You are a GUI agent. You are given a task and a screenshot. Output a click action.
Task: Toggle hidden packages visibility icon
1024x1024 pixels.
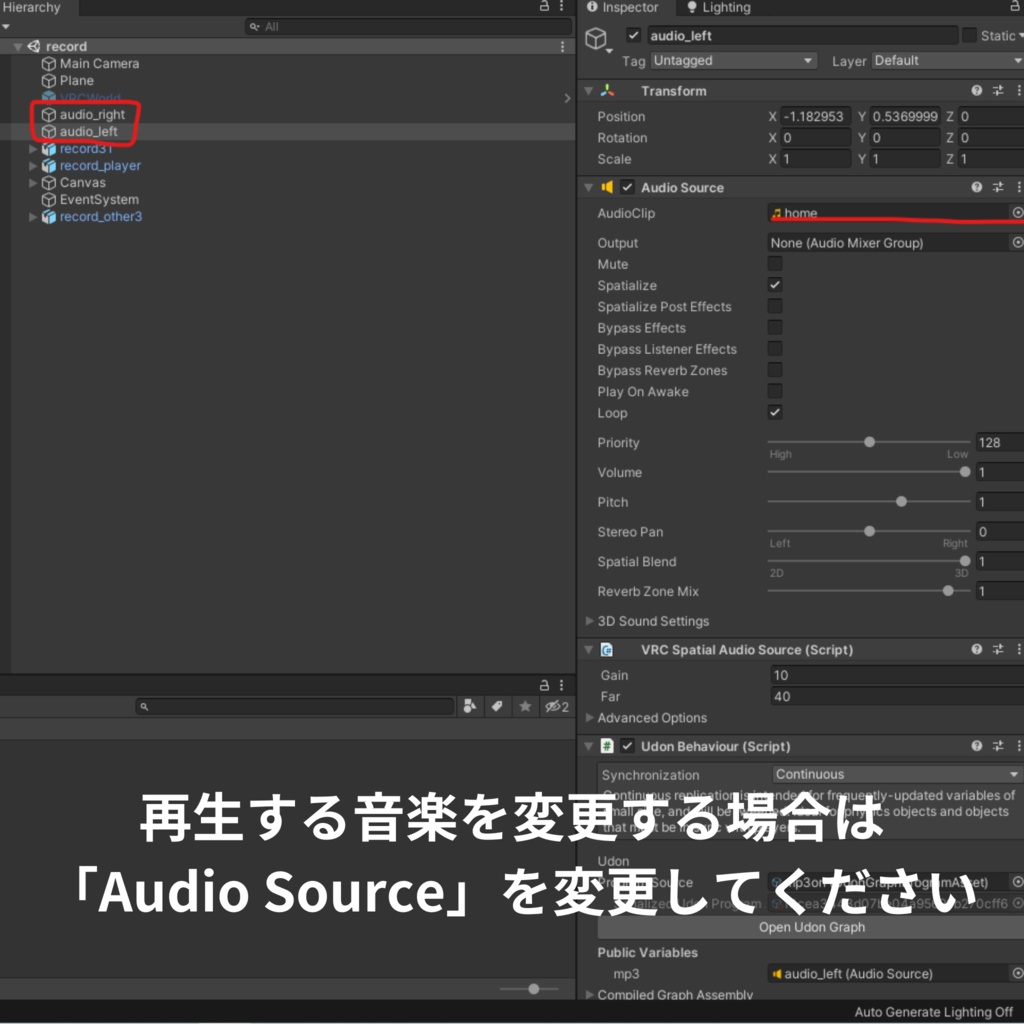pyautogui.click(x=557, y=706)
